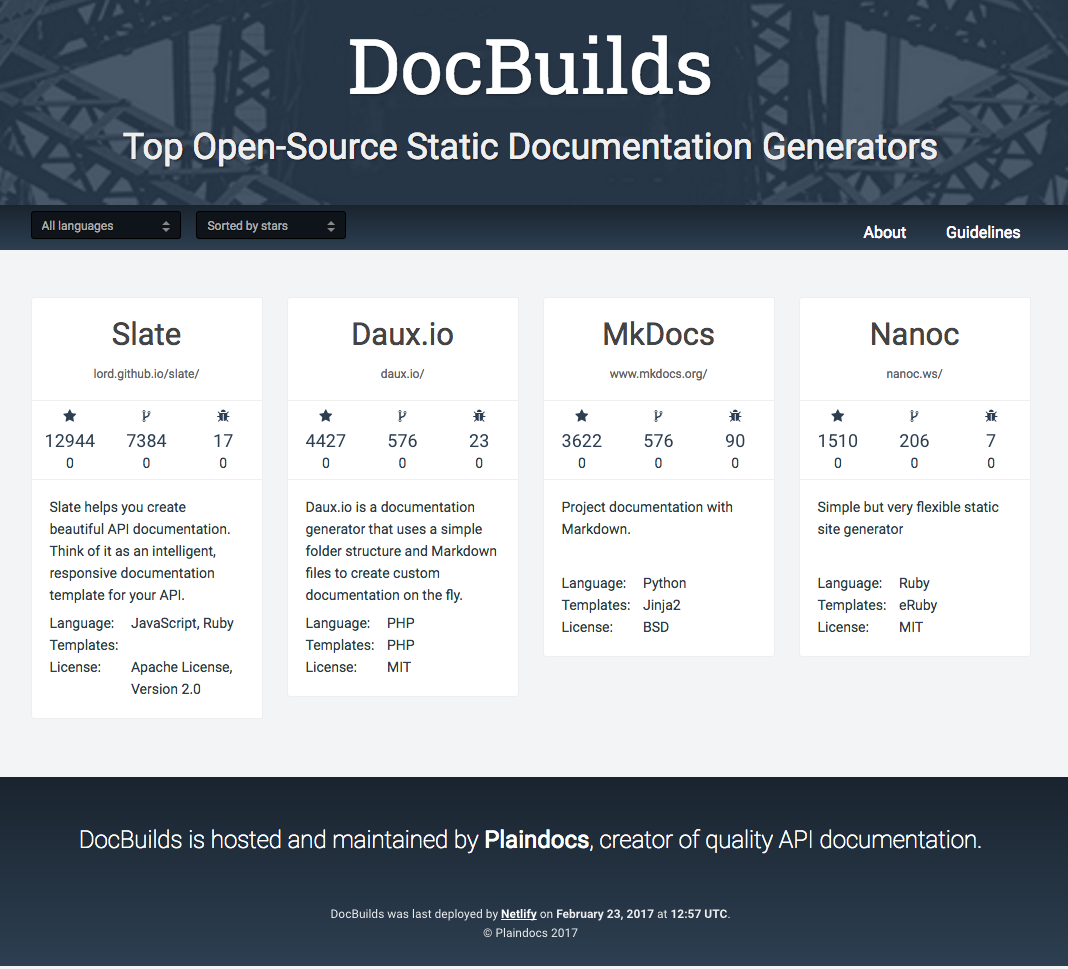Click Slate language JavaScript, Ruby
1068x969 pixels.
(182, 623)
